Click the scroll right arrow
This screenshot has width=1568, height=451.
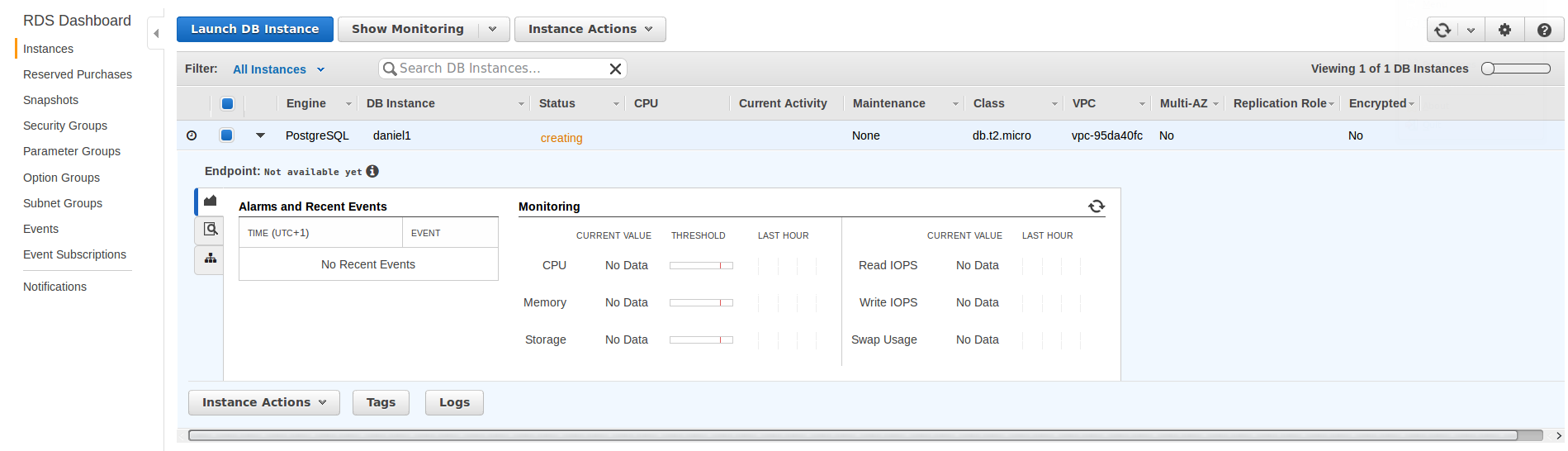[x=1558, y=435]
